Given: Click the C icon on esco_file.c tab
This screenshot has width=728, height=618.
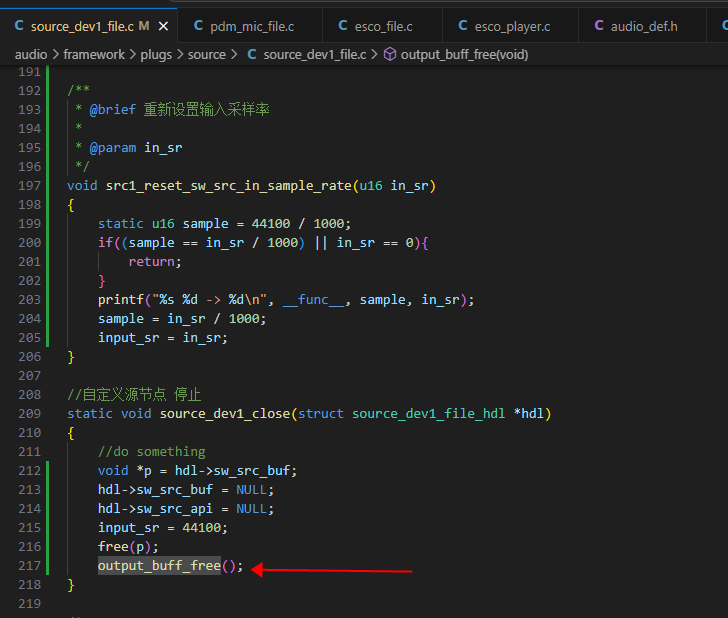Looking at the screenshot, I should [343, 26].
